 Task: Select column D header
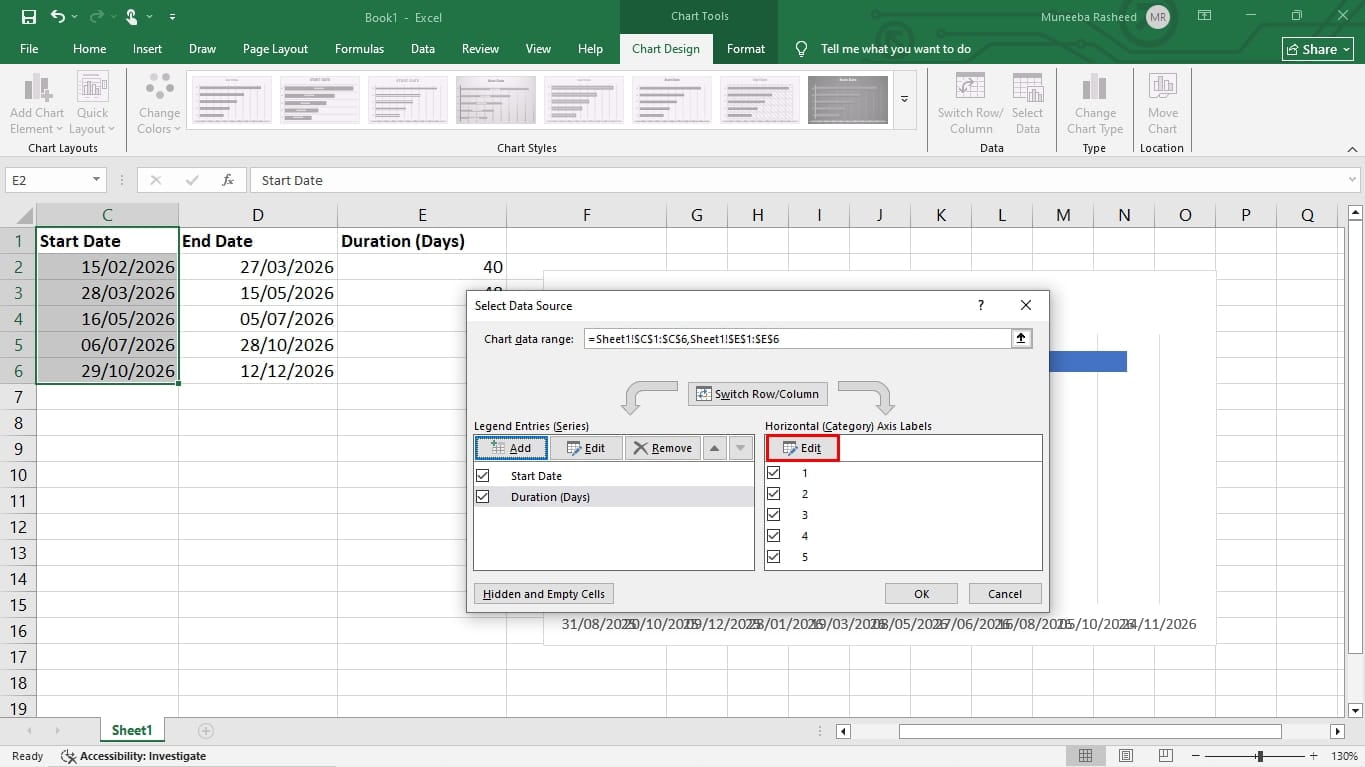click(258, 215)
